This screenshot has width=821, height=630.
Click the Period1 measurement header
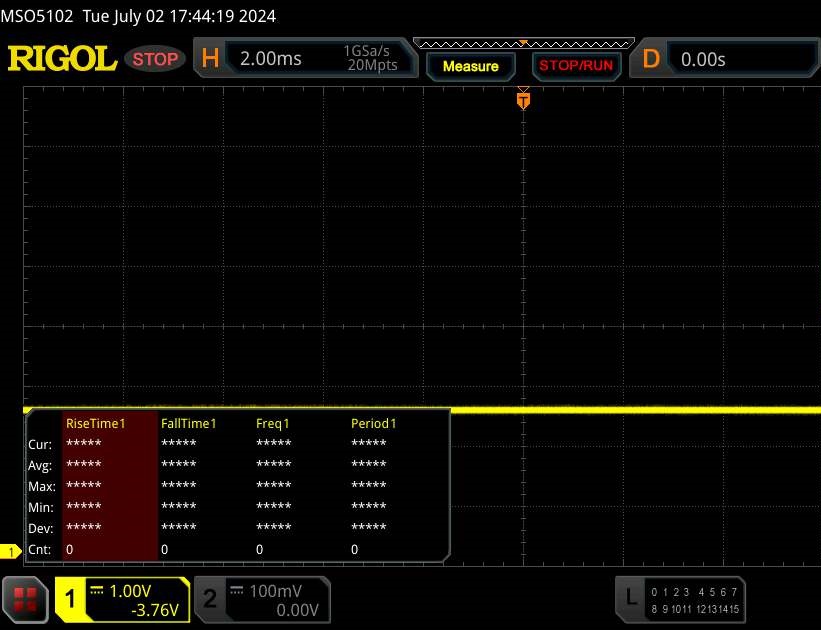[374, 423]
